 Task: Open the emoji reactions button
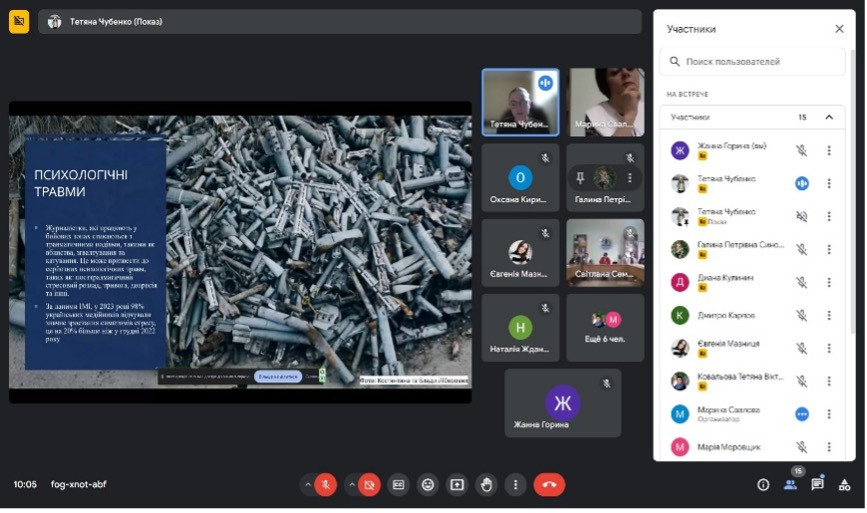(427, 485)
